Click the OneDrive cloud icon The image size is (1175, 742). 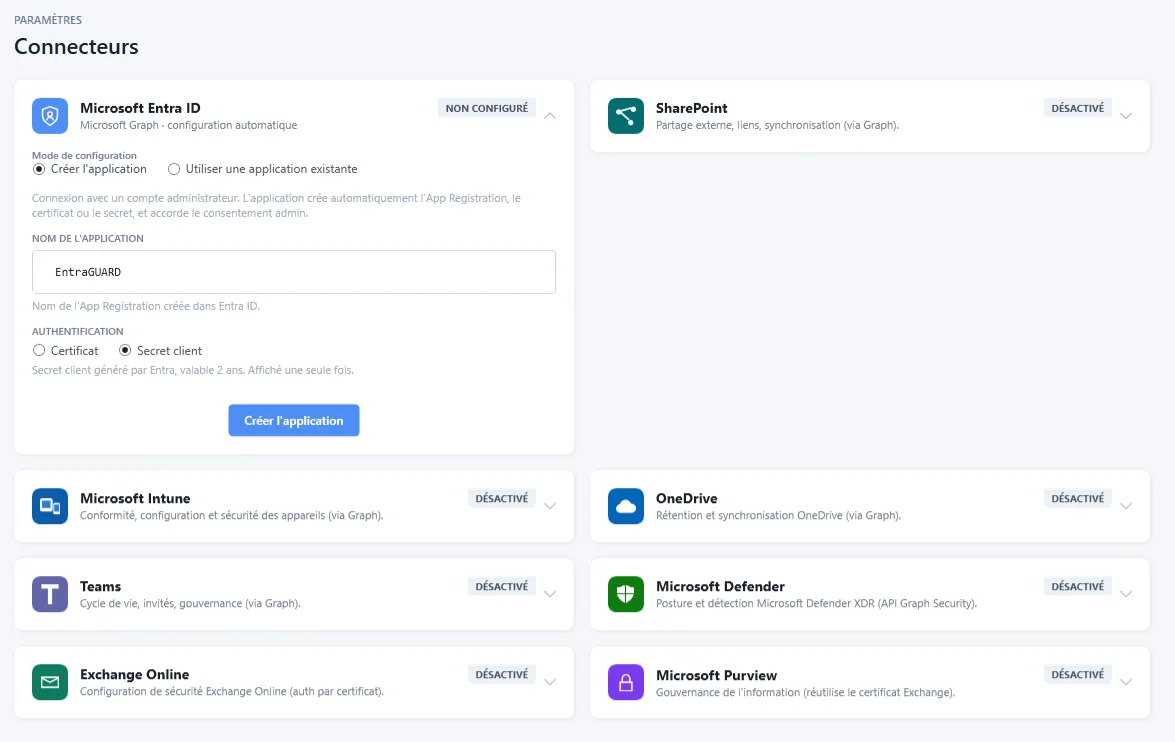626,506
